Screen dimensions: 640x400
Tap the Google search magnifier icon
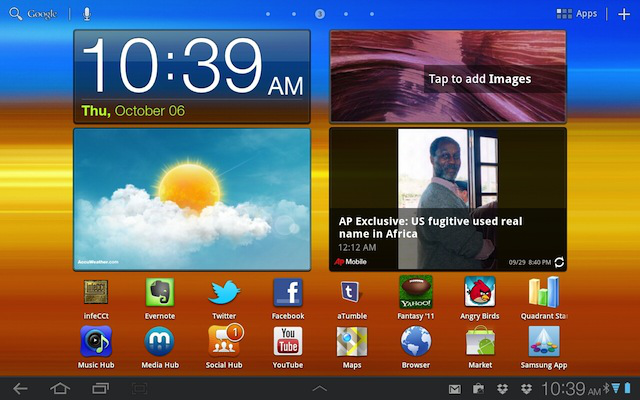16,14
